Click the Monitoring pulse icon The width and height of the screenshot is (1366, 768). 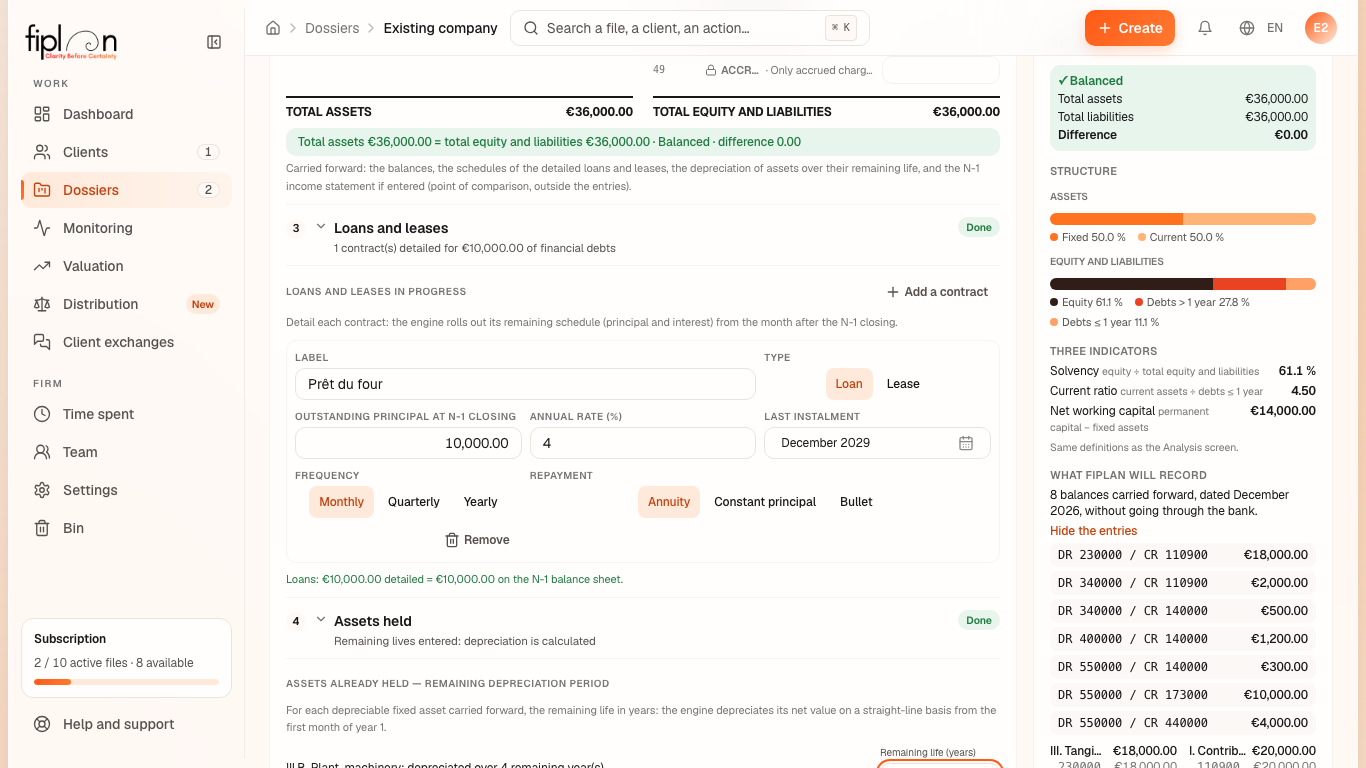click(x=42, y=228)
